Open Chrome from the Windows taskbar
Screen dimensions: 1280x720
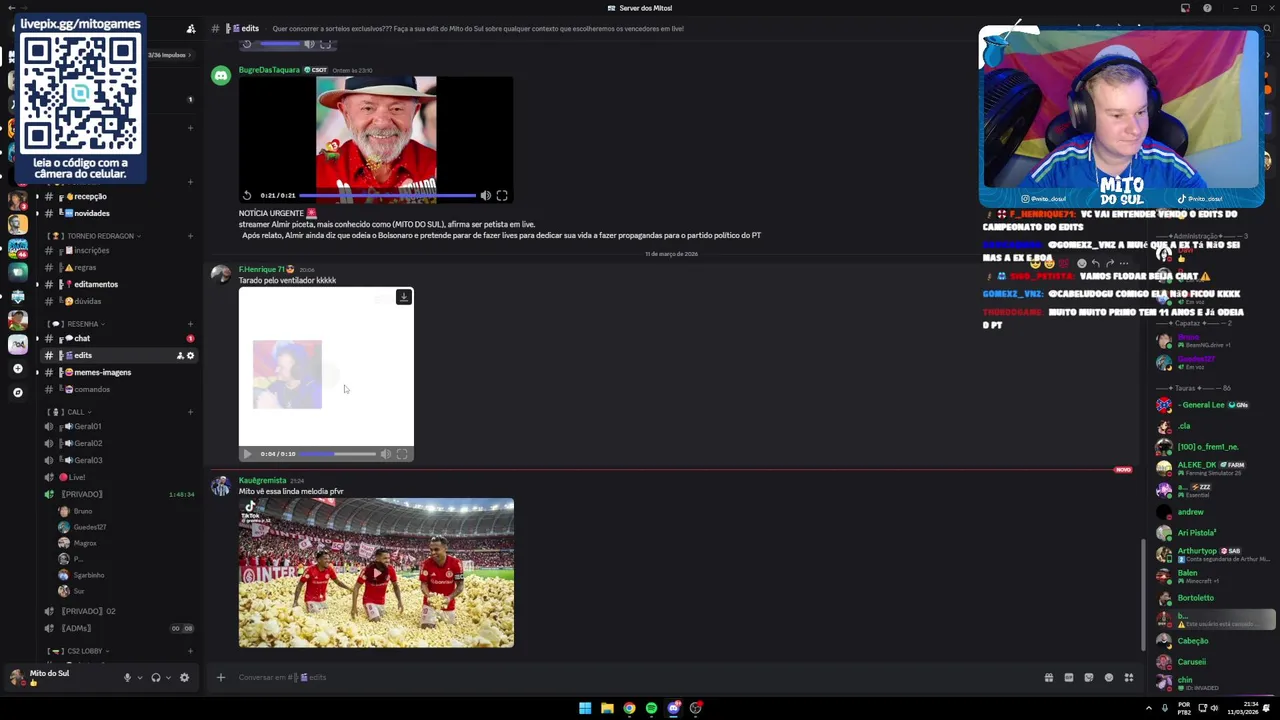629,708
